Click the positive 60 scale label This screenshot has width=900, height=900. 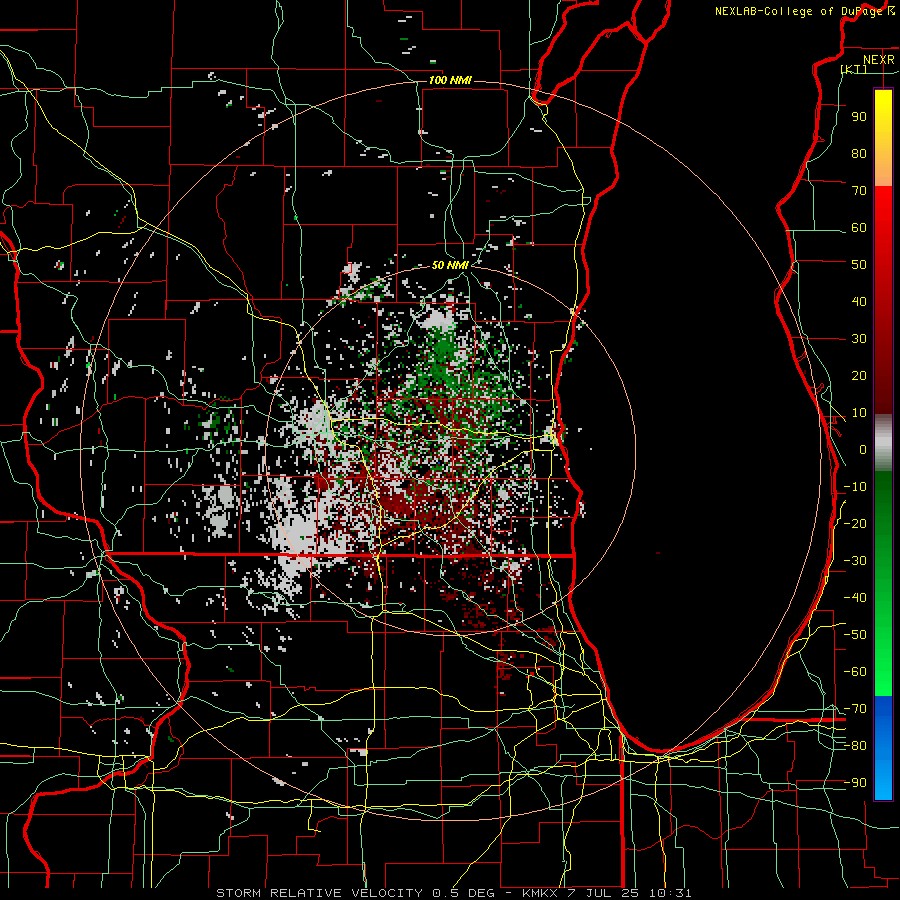859,227
